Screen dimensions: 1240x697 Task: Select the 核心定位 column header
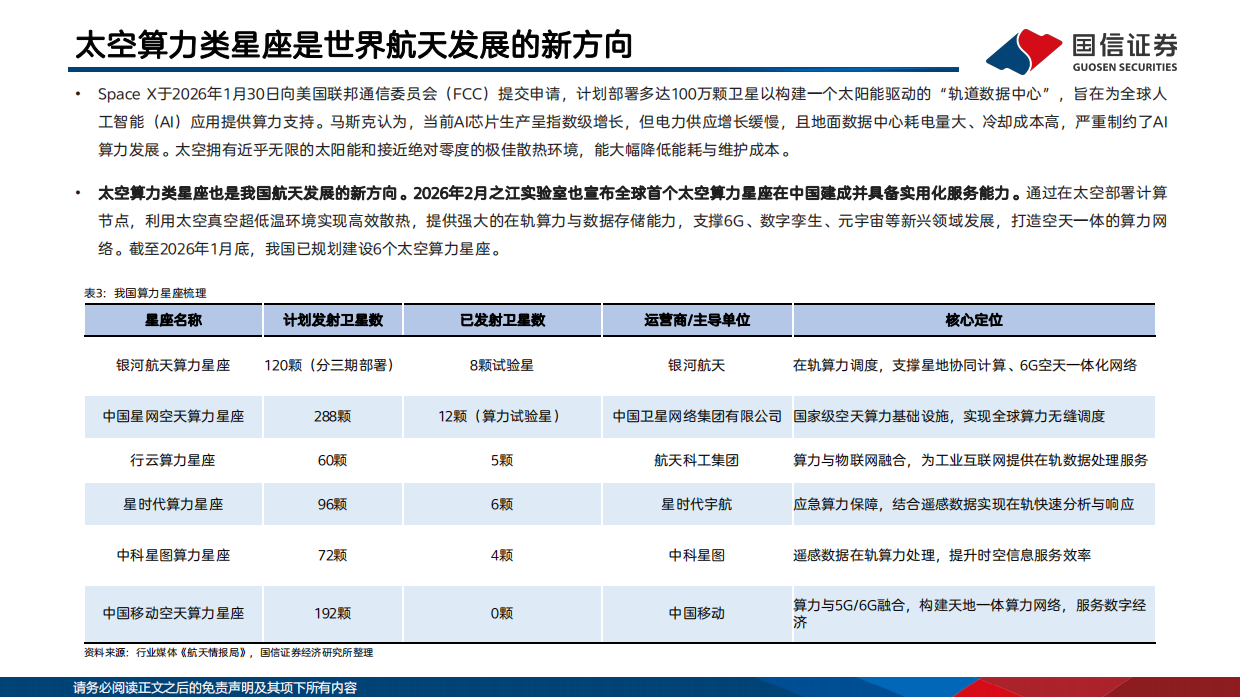tap(973, 321)
